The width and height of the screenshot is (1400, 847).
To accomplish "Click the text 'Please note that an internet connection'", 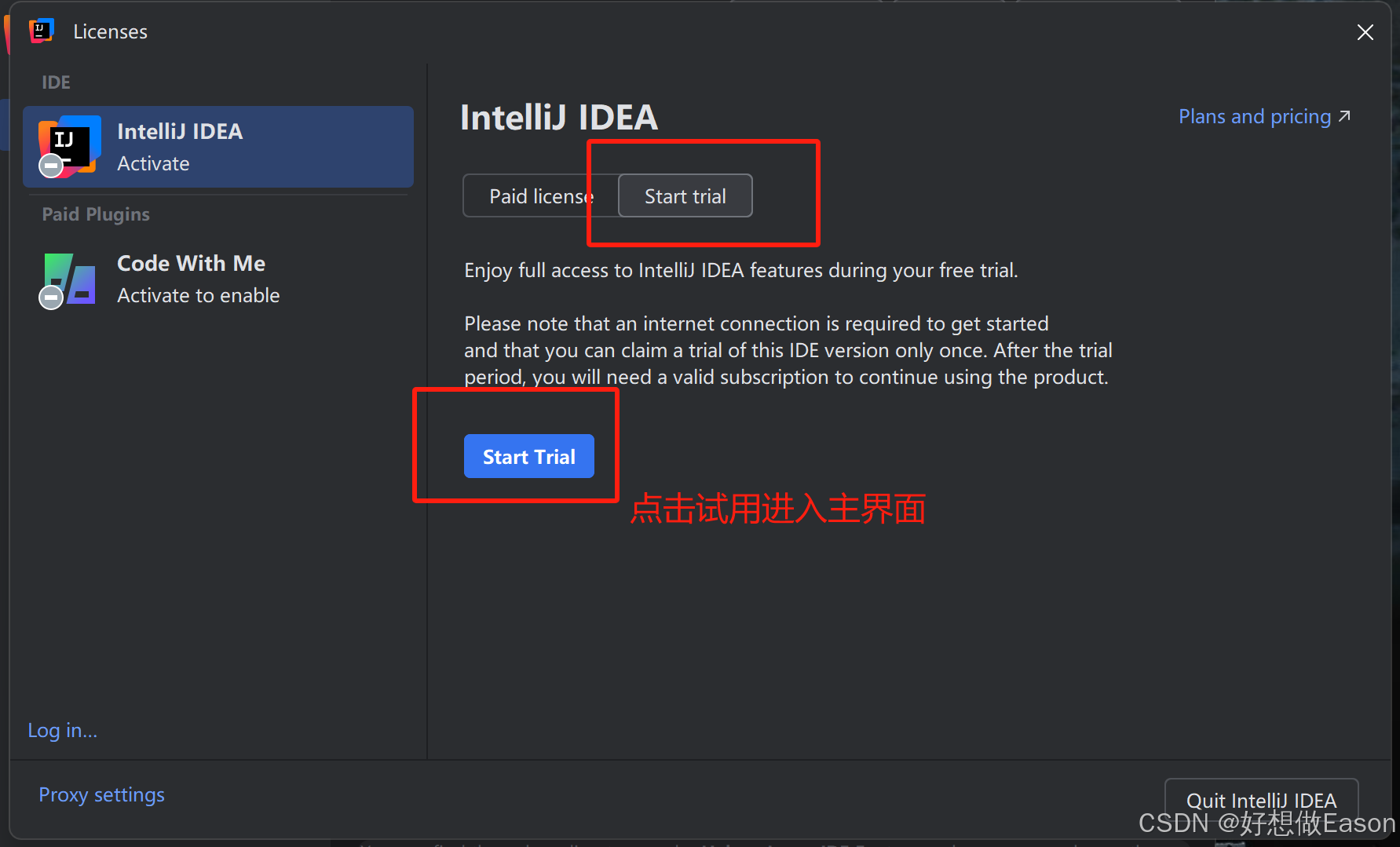I will tap(642, 323).
